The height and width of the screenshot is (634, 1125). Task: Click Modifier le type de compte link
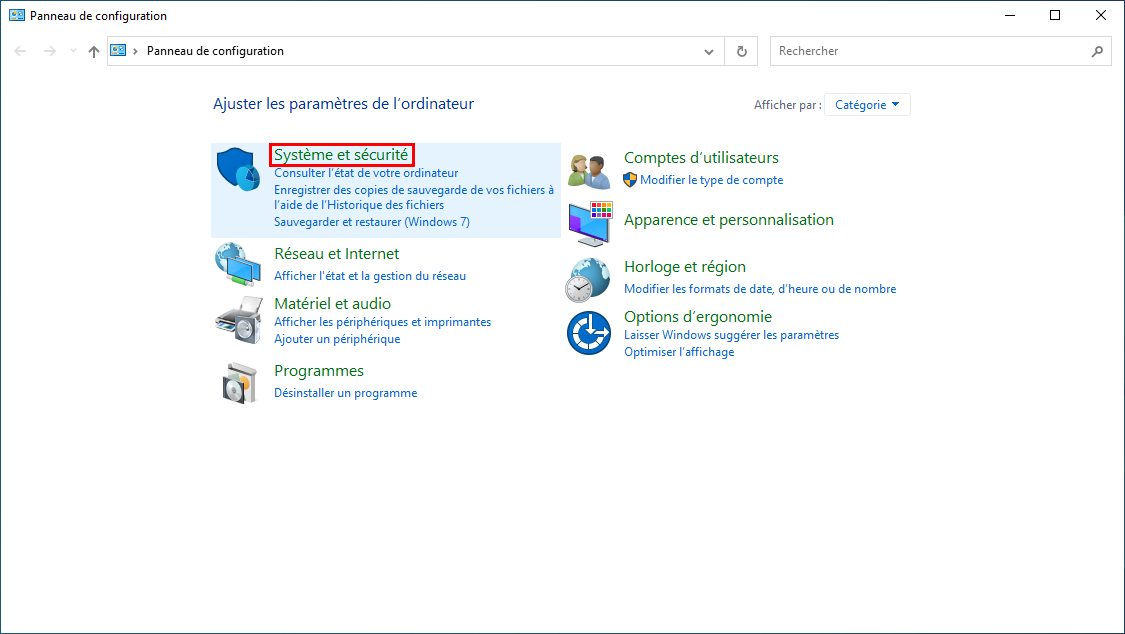(711, 180)
